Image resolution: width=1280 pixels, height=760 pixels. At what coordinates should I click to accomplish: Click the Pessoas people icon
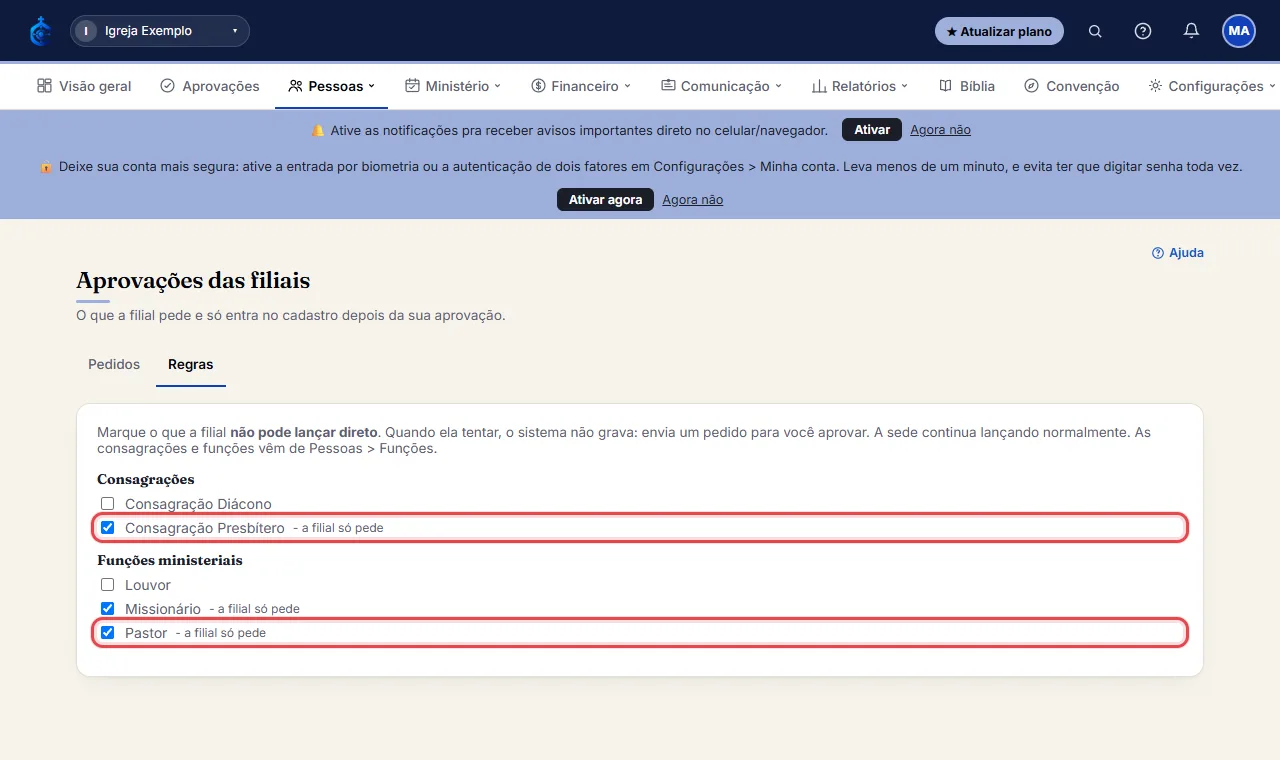point(295,86)
